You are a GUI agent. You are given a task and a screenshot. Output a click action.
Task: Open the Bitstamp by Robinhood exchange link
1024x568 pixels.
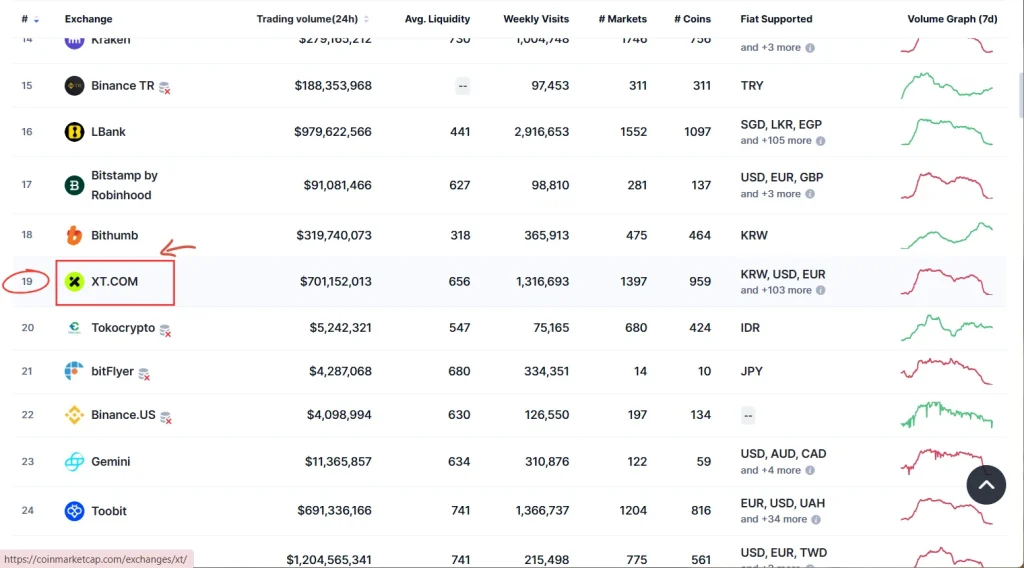(x=124, y=185)
